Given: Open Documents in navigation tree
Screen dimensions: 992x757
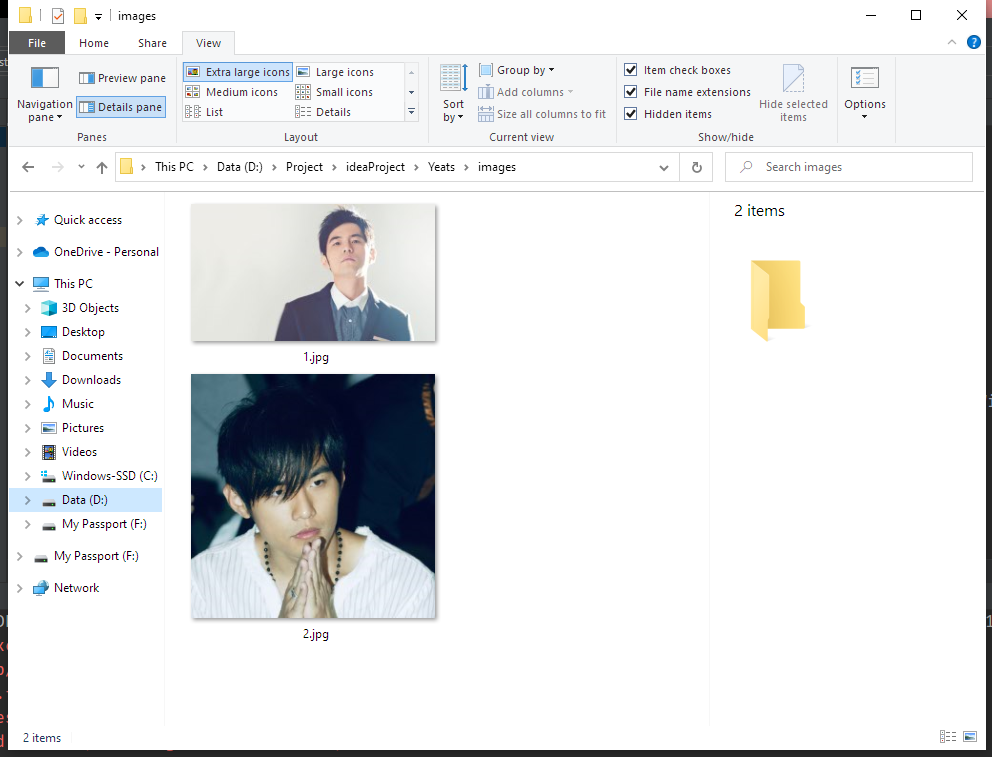Looking at the screenshot, I should (92, 356).
